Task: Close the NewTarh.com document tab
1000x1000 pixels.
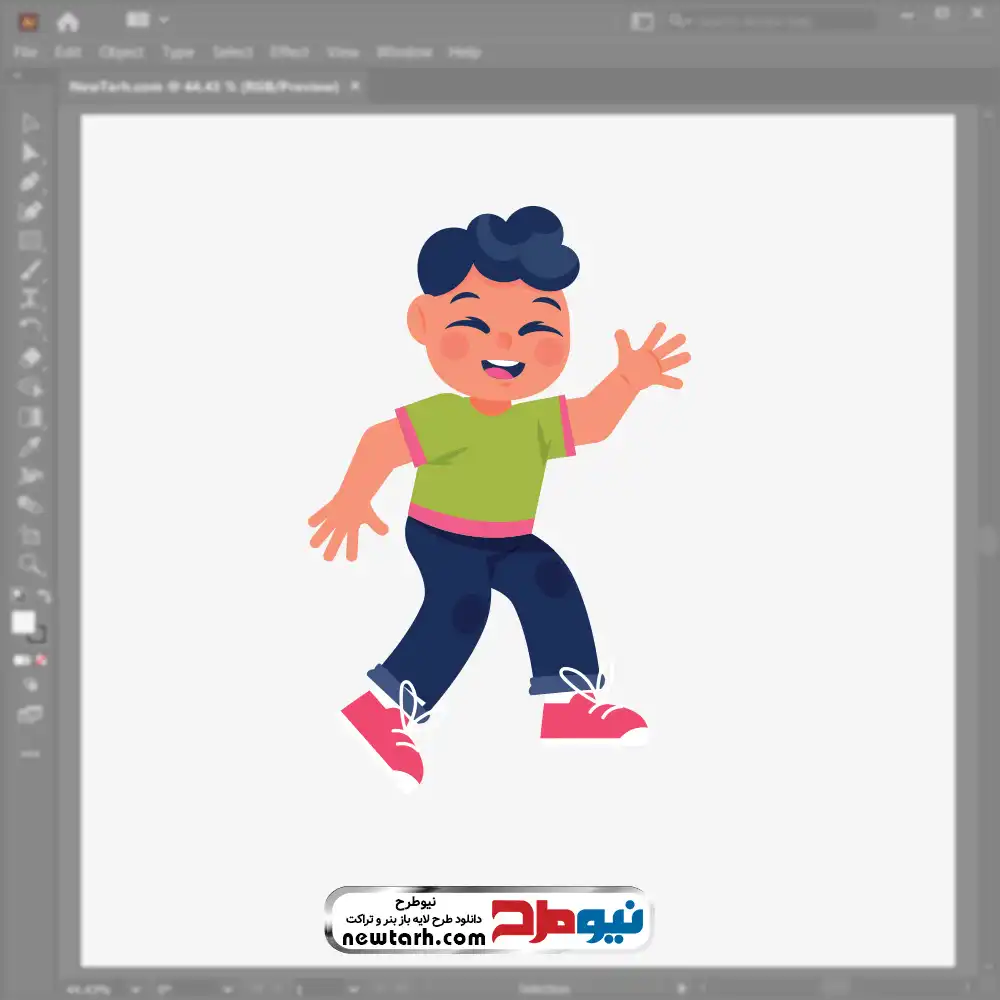Action: 354,87
